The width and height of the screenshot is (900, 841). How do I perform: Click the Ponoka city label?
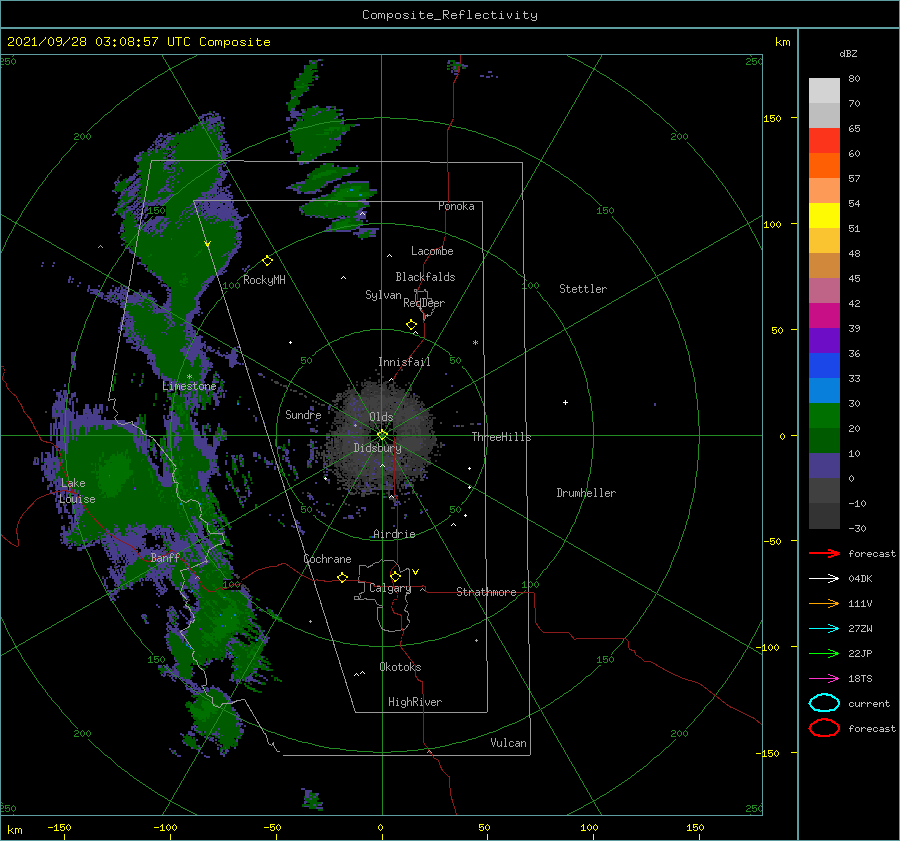(456, 206)
